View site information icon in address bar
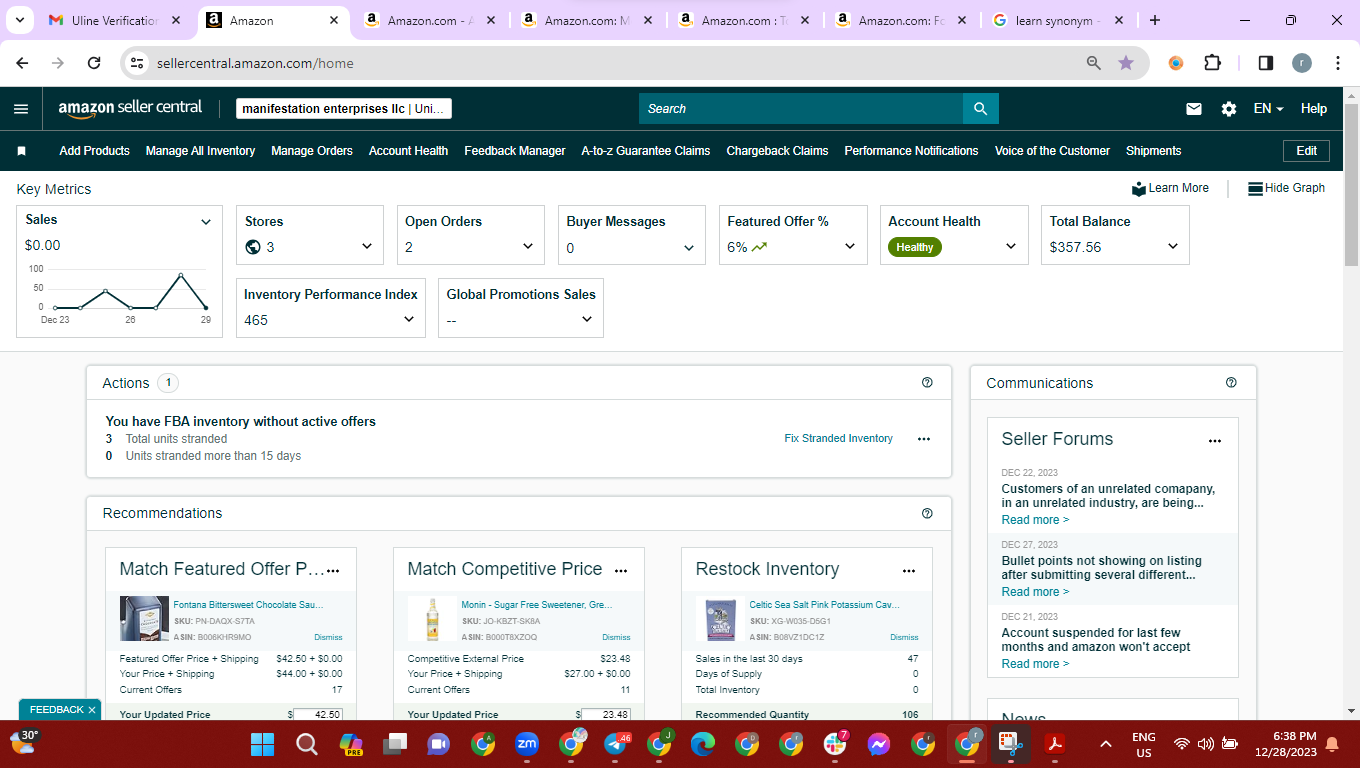The height and width of the screenshot is (768, 1360). pos(138,63)
